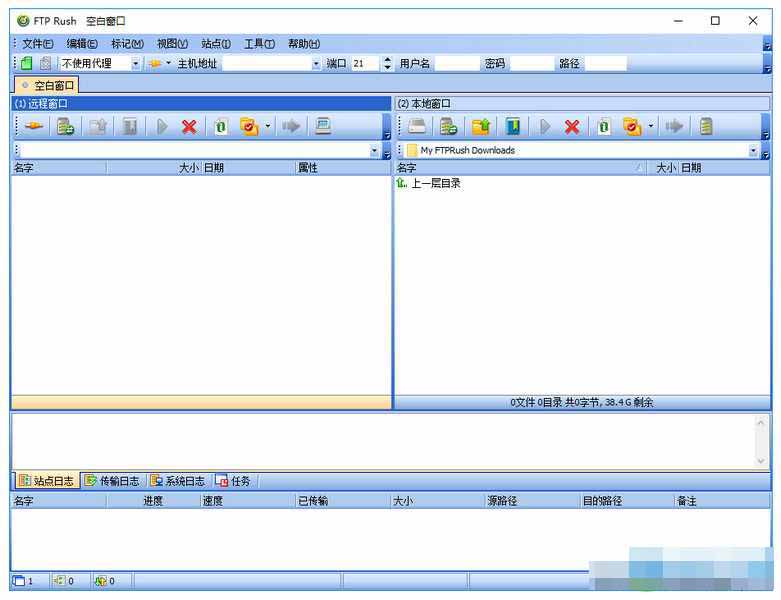The image size is (781, 600).
Task: Expand arrow next to remote checkmark folder
Action: click(x=267, y=126)
